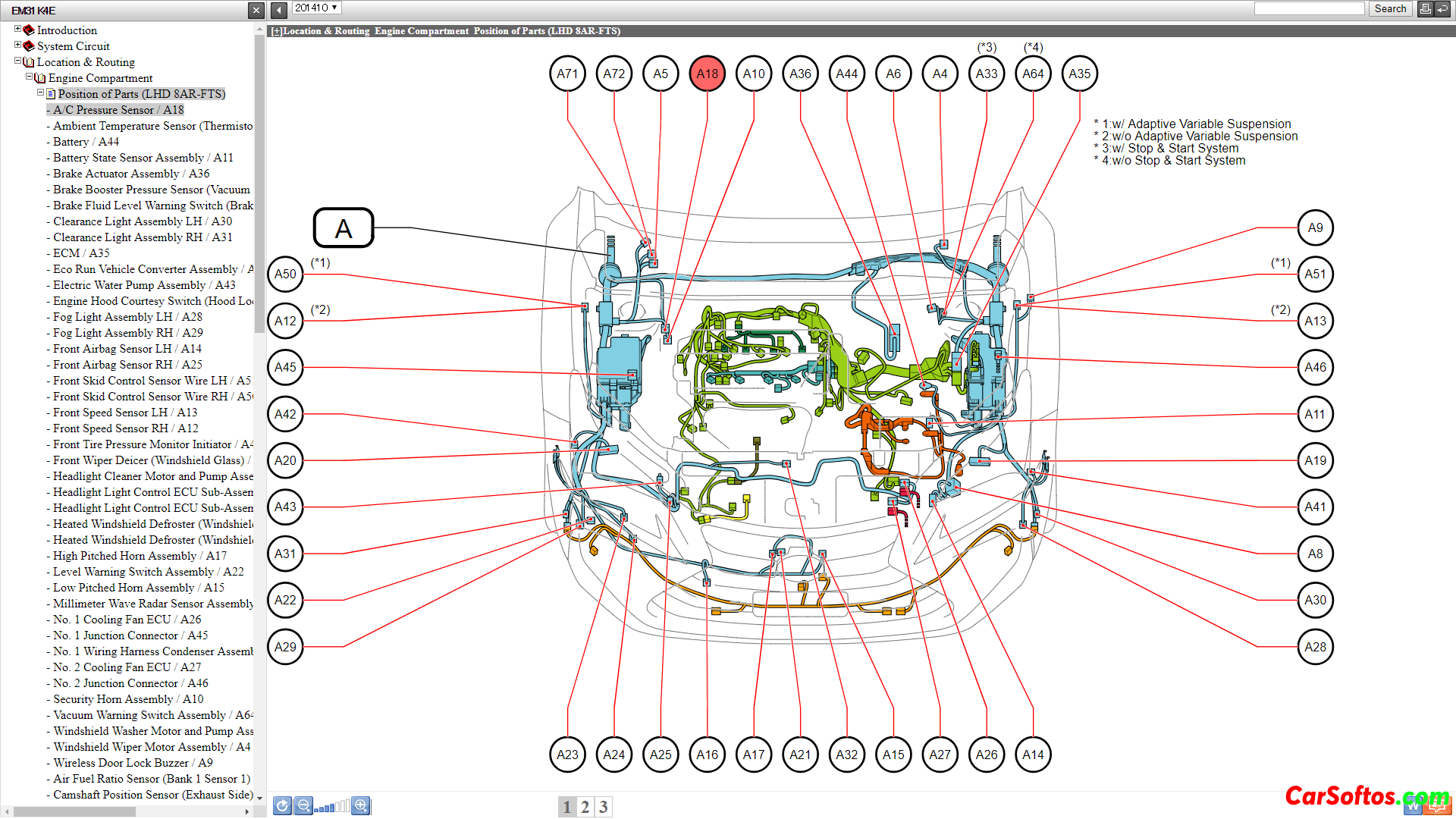1456x819 pixels.
Task: Click the return arrow icon at top right
Action: coord(1443,9)
